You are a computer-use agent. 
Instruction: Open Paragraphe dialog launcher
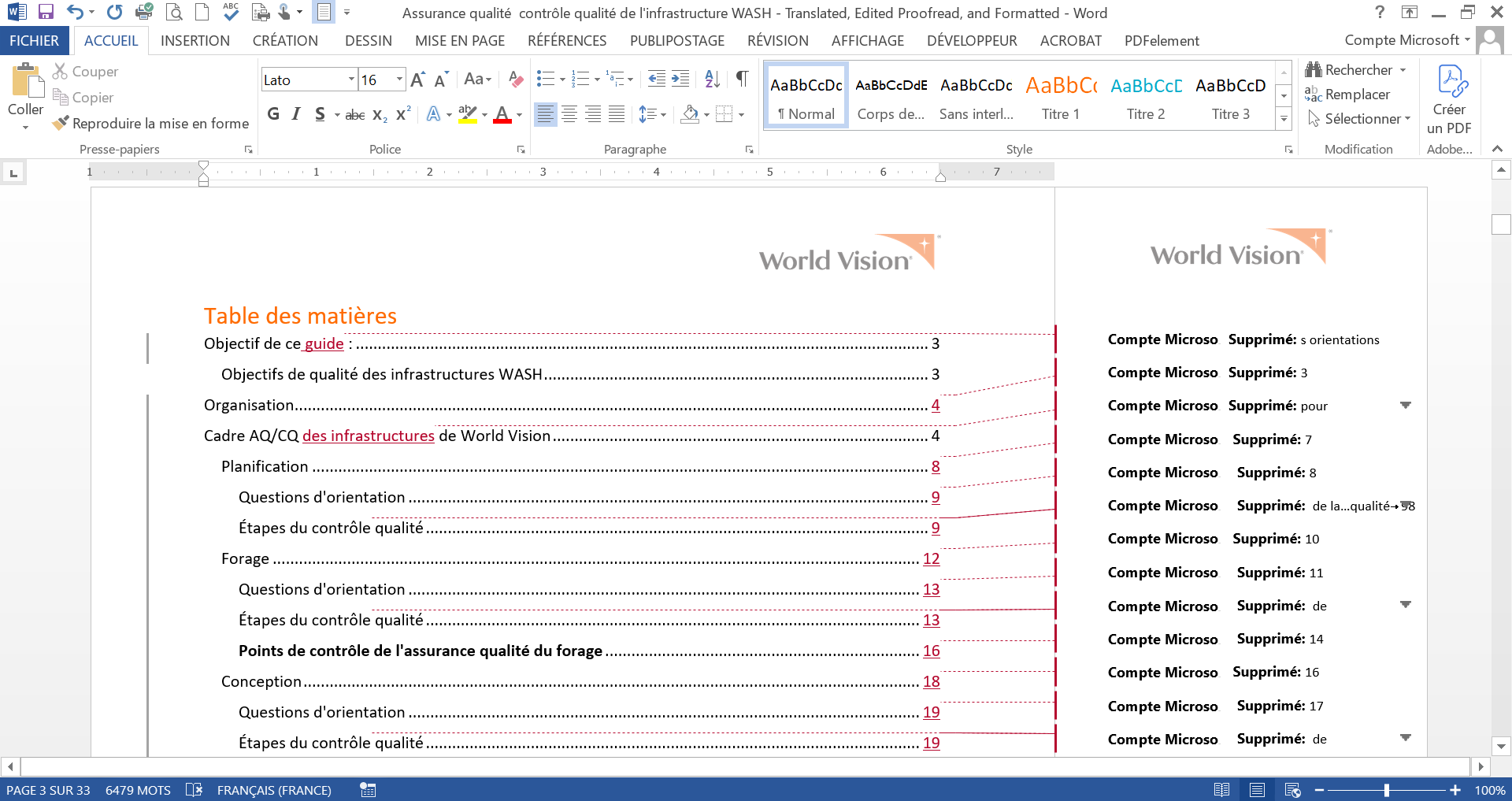click(749, 149)
